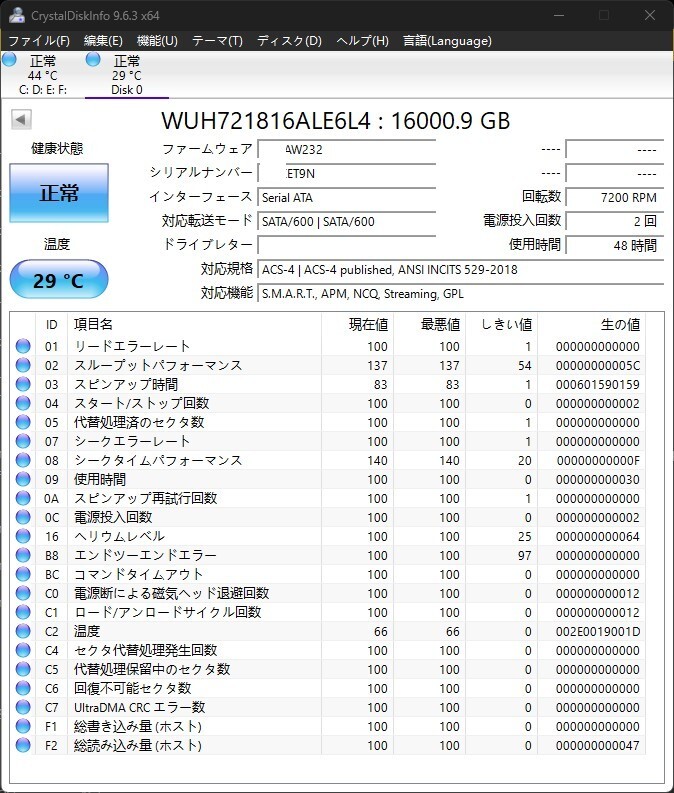Go to previous disk with left arrow

pyautogui.click(x=21, y=119)
